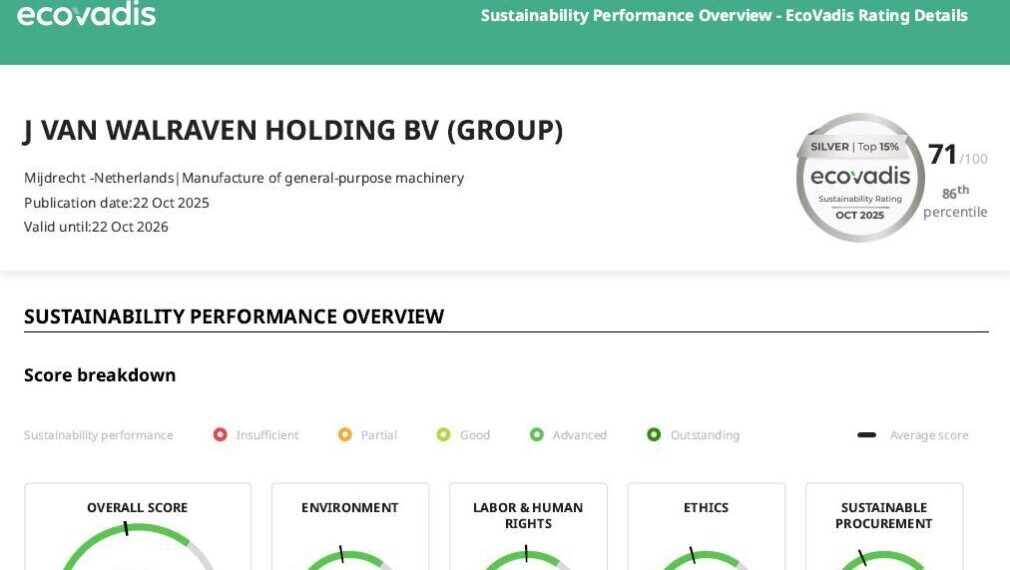Open the Ethics score card
Viewport: 1010px width, 570px height.
(706, 508)
